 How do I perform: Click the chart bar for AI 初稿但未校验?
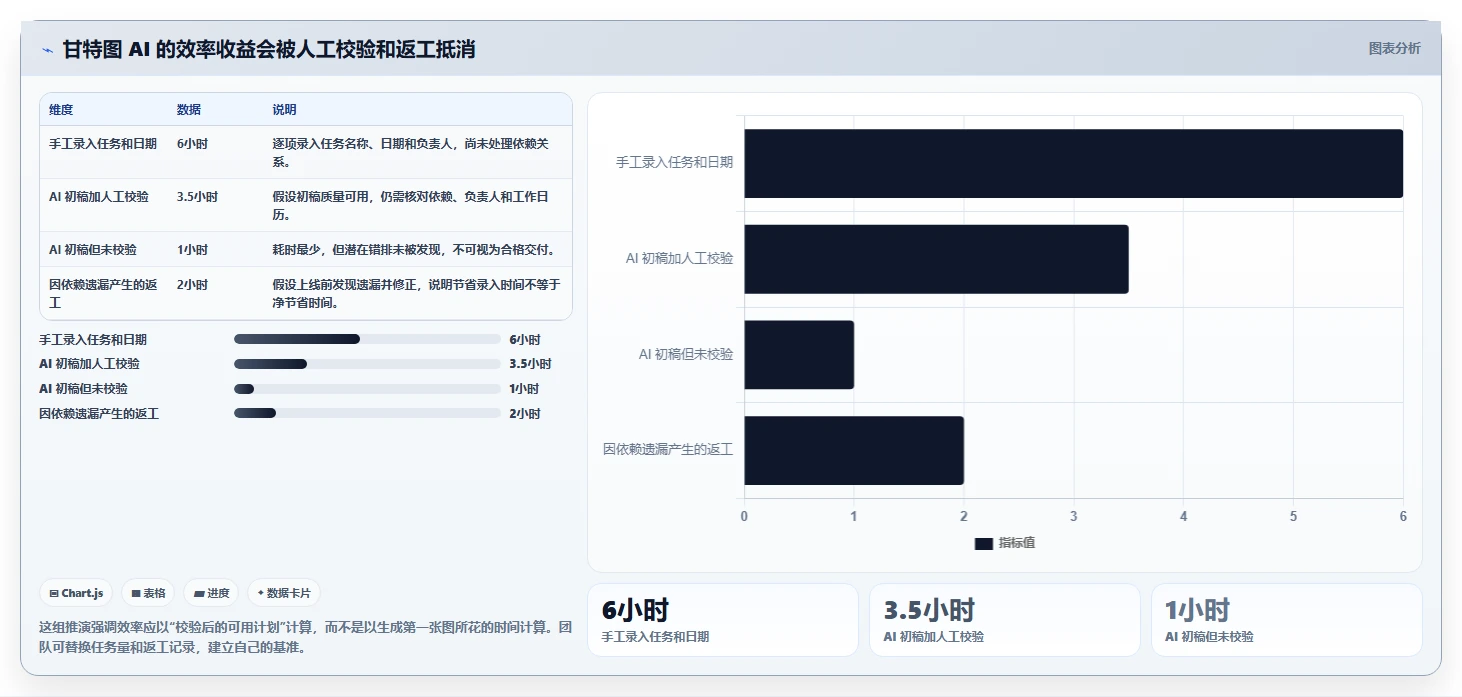pos(799,355)
